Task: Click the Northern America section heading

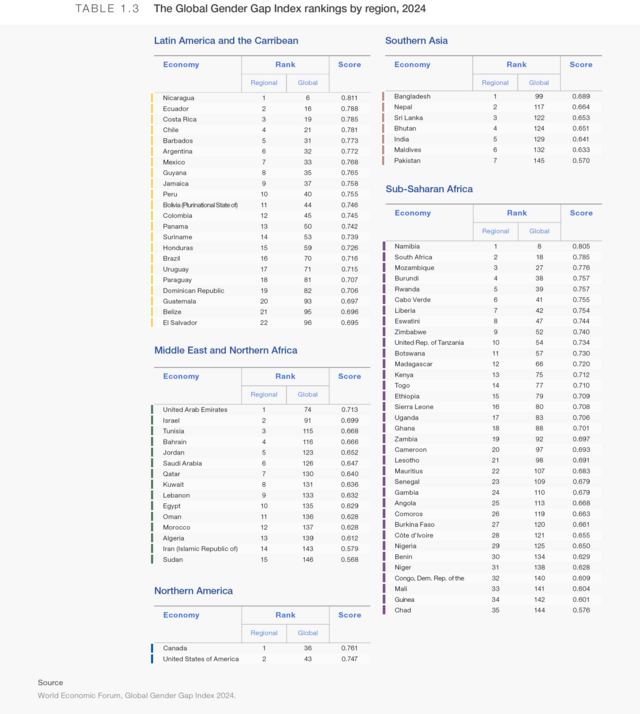Action: (x=195, y=590)
